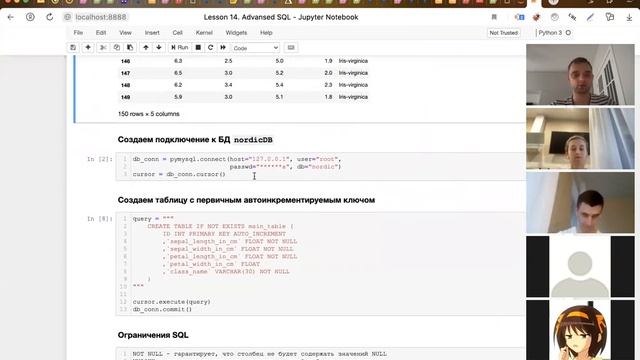Paste cells below icon
640x360 pixels.
[x=130, y=47]
